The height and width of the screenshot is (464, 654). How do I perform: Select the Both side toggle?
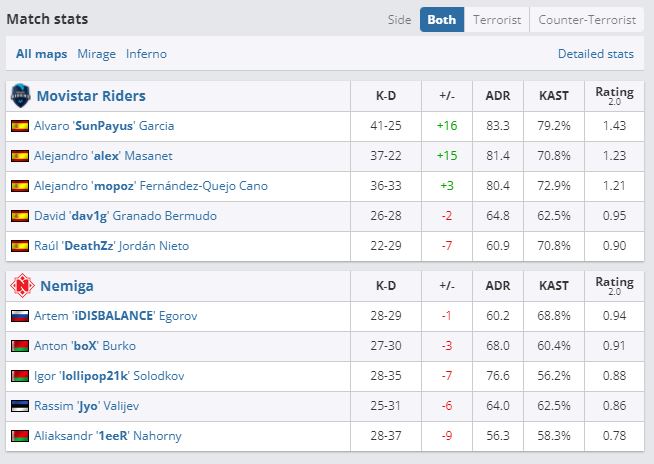441,19
